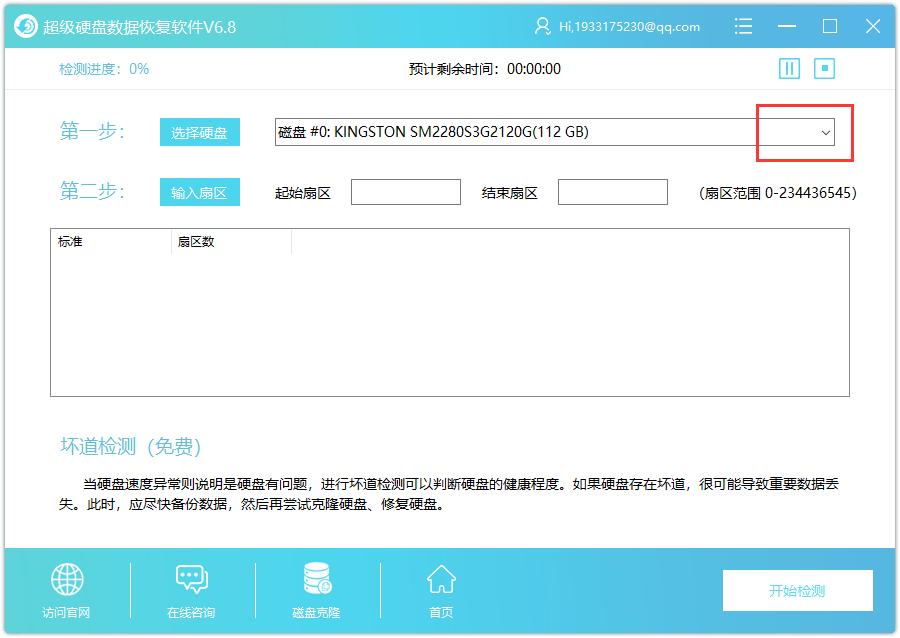Select the 在线咨询 chat icon

click(190, 582)
